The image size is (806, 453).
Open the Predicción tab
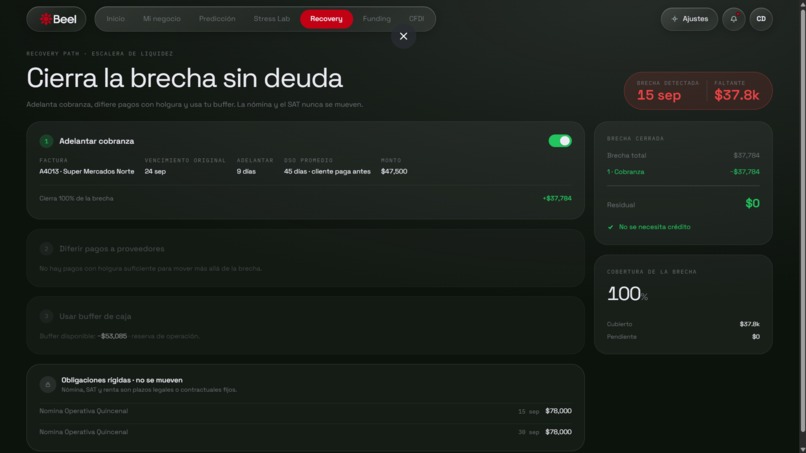217,19
